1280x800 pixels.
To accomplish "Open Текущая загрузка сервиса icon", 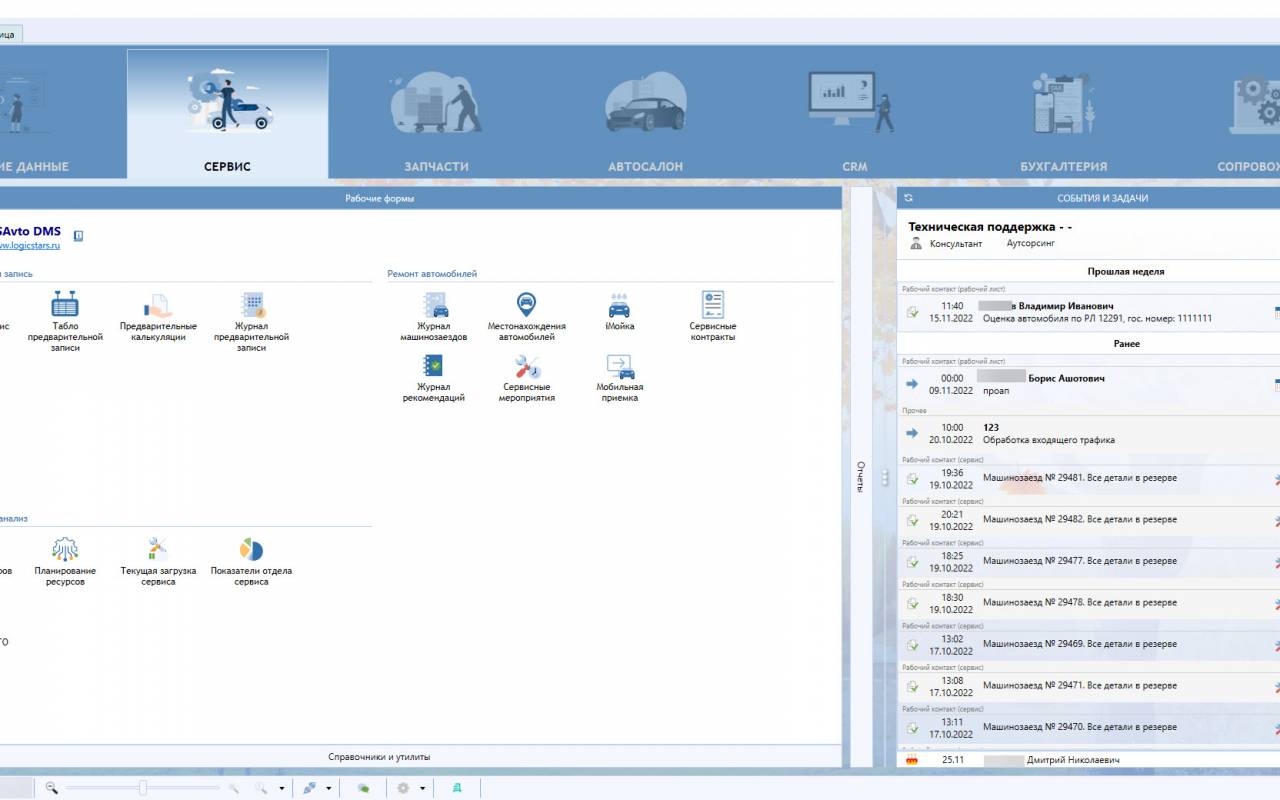I will point(158,562).
